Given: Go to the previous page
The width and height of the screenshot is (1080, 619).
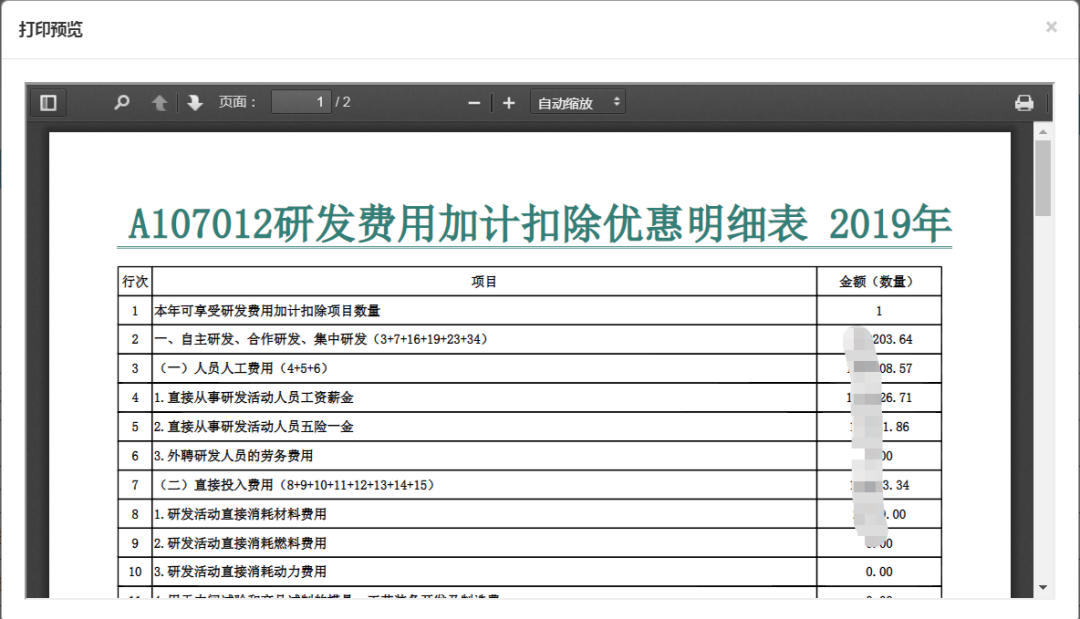Looking at the screenshot, I should (159, 103).
